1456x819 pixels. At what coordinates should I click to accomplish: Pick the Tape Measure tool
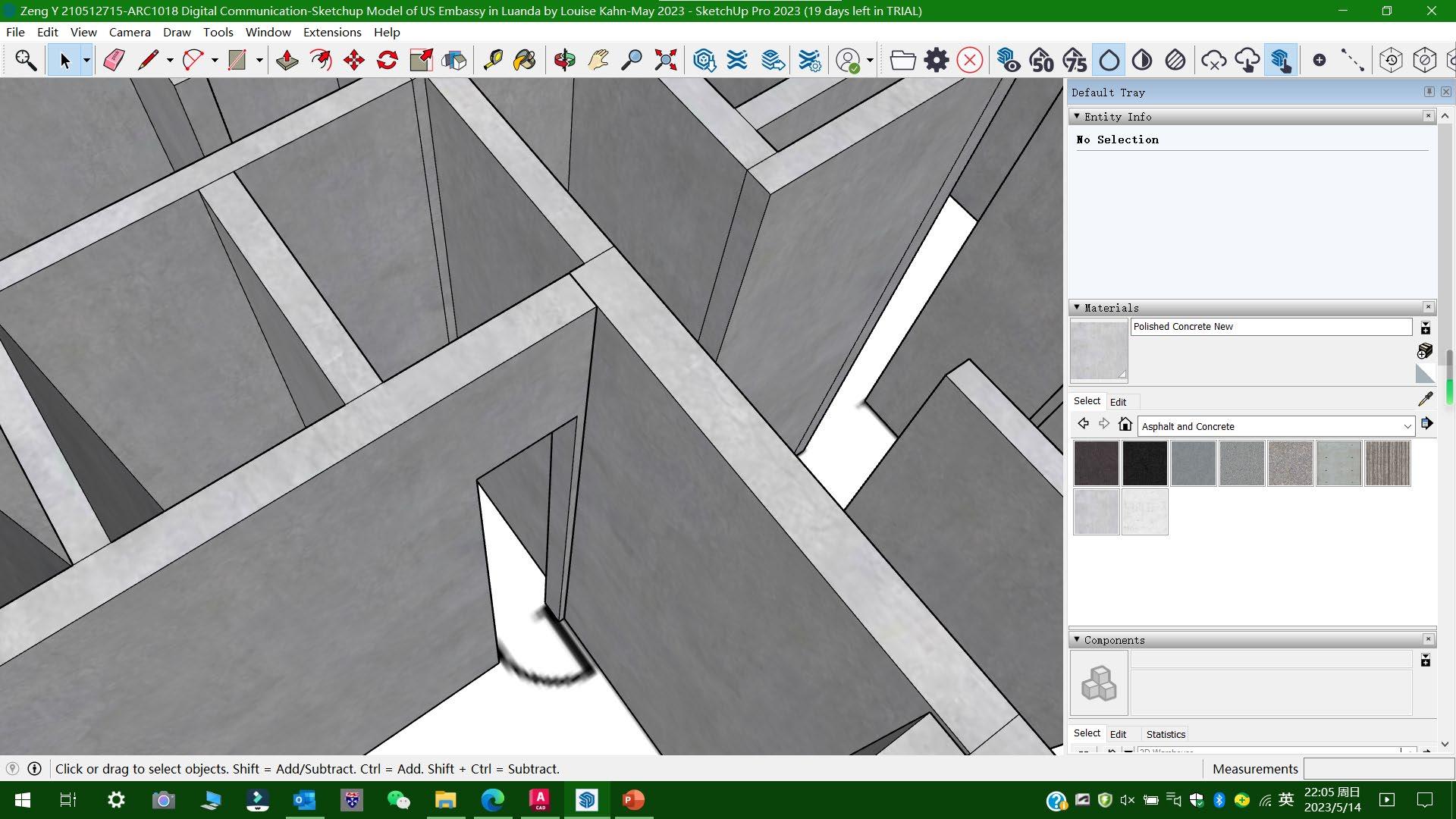point(493,61)
